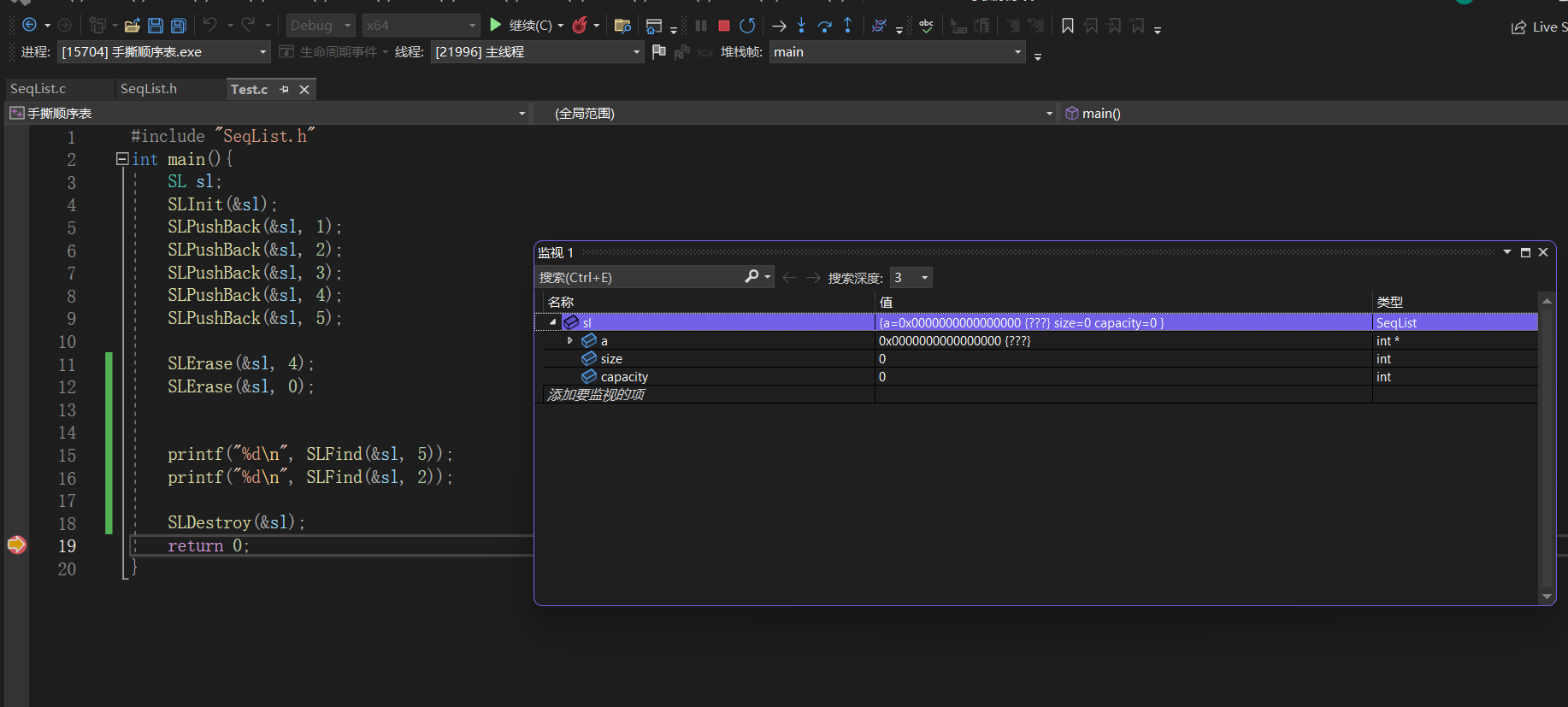Click the Step Into icon
The height and width of the screenshot is (707, 1568).
click(x=801, y=26)
